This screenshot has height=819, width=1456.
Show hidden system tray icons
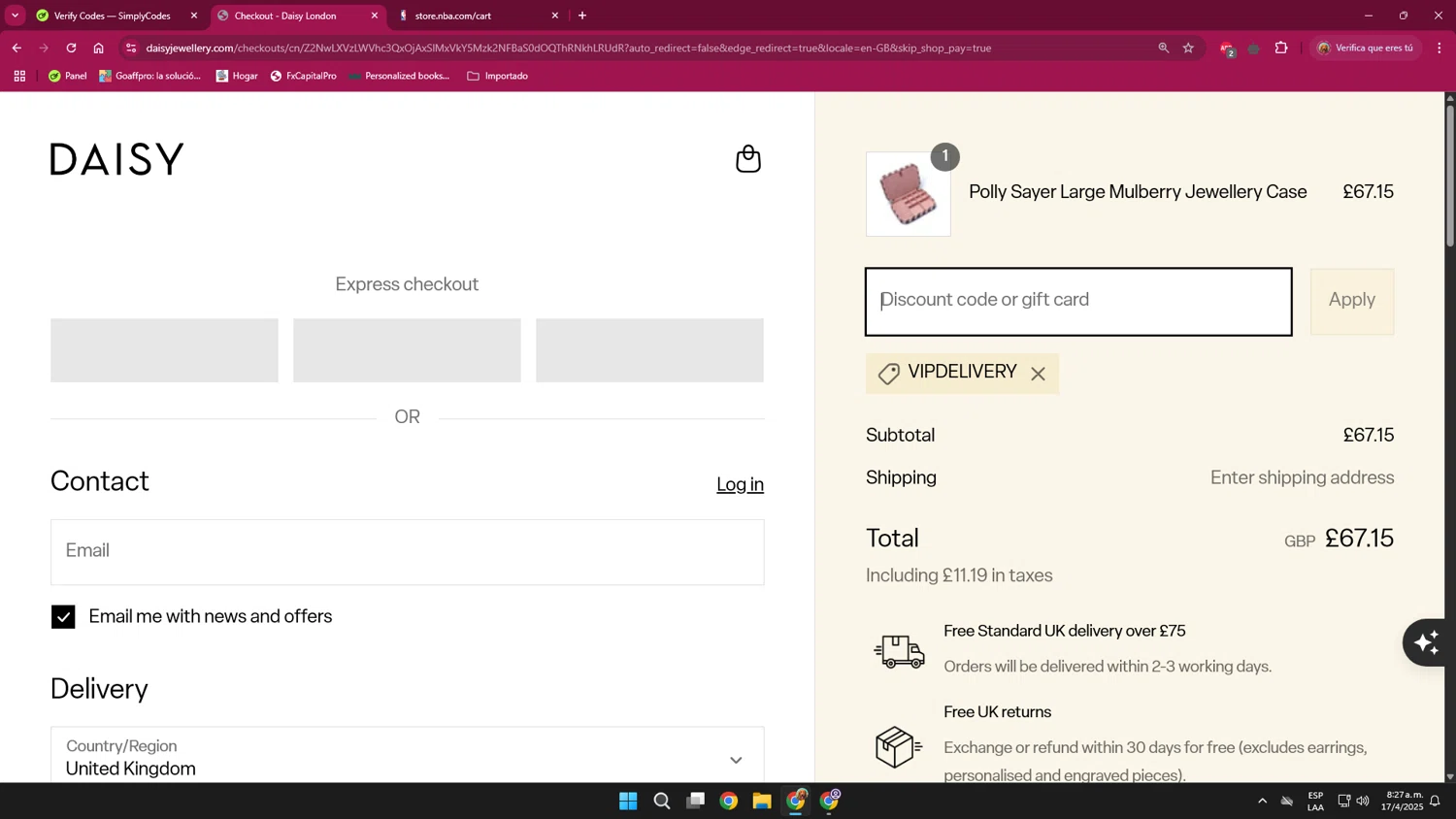tap(1262, 801)
